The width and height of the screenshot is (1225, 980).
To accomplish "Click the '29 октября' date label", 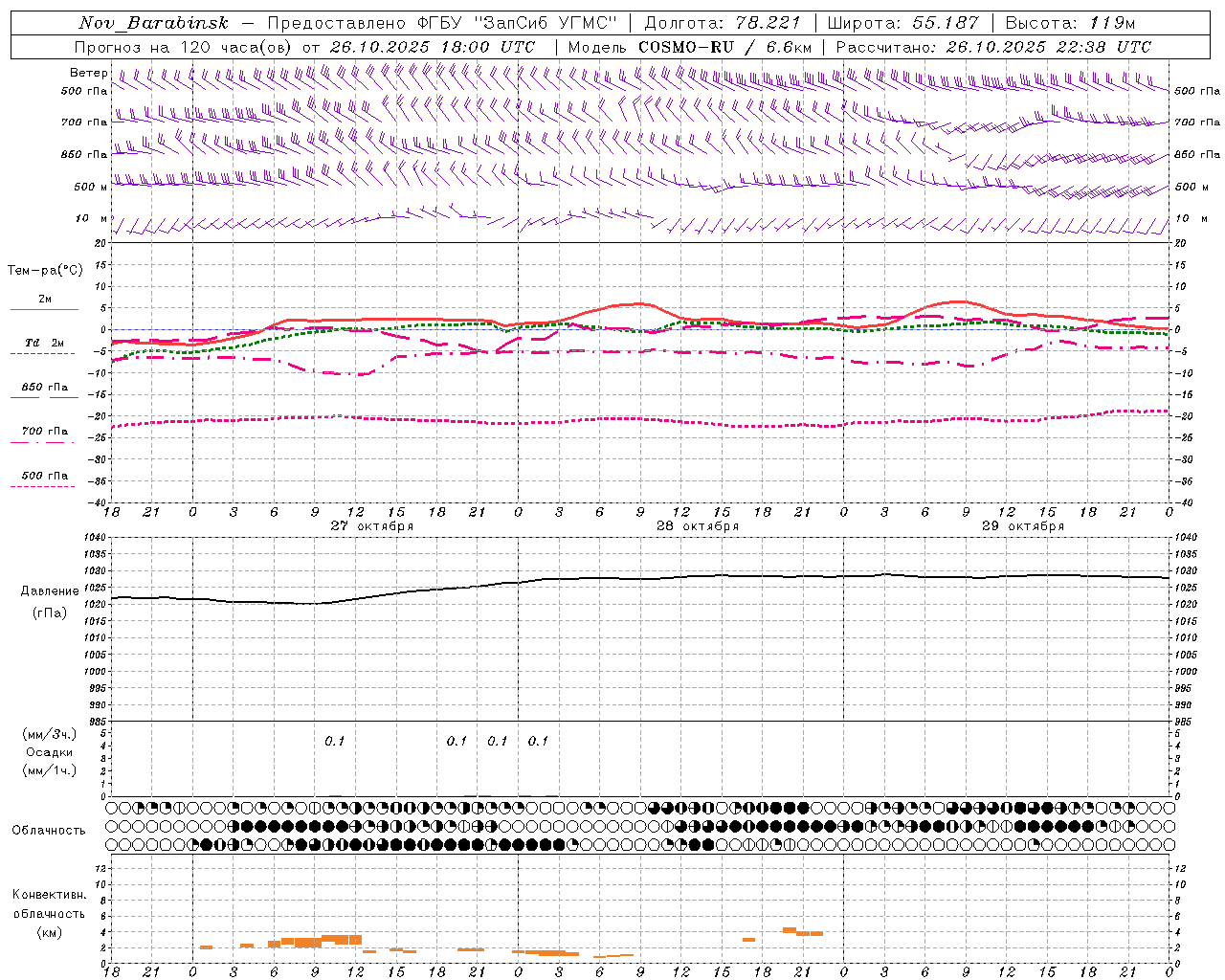I will tap(1022, 526).
